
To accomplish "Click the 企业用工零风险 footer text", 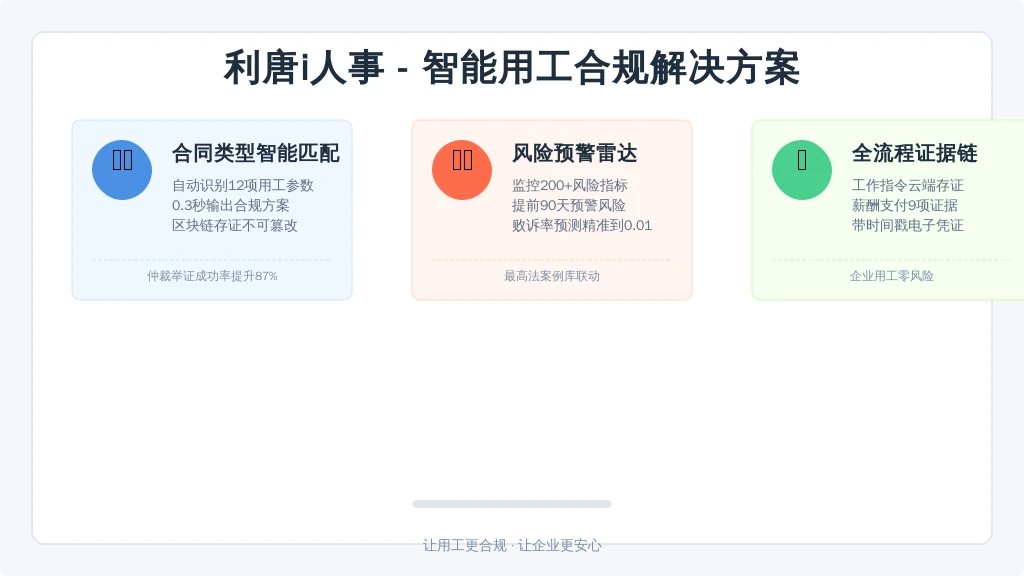I will (891, 276).
